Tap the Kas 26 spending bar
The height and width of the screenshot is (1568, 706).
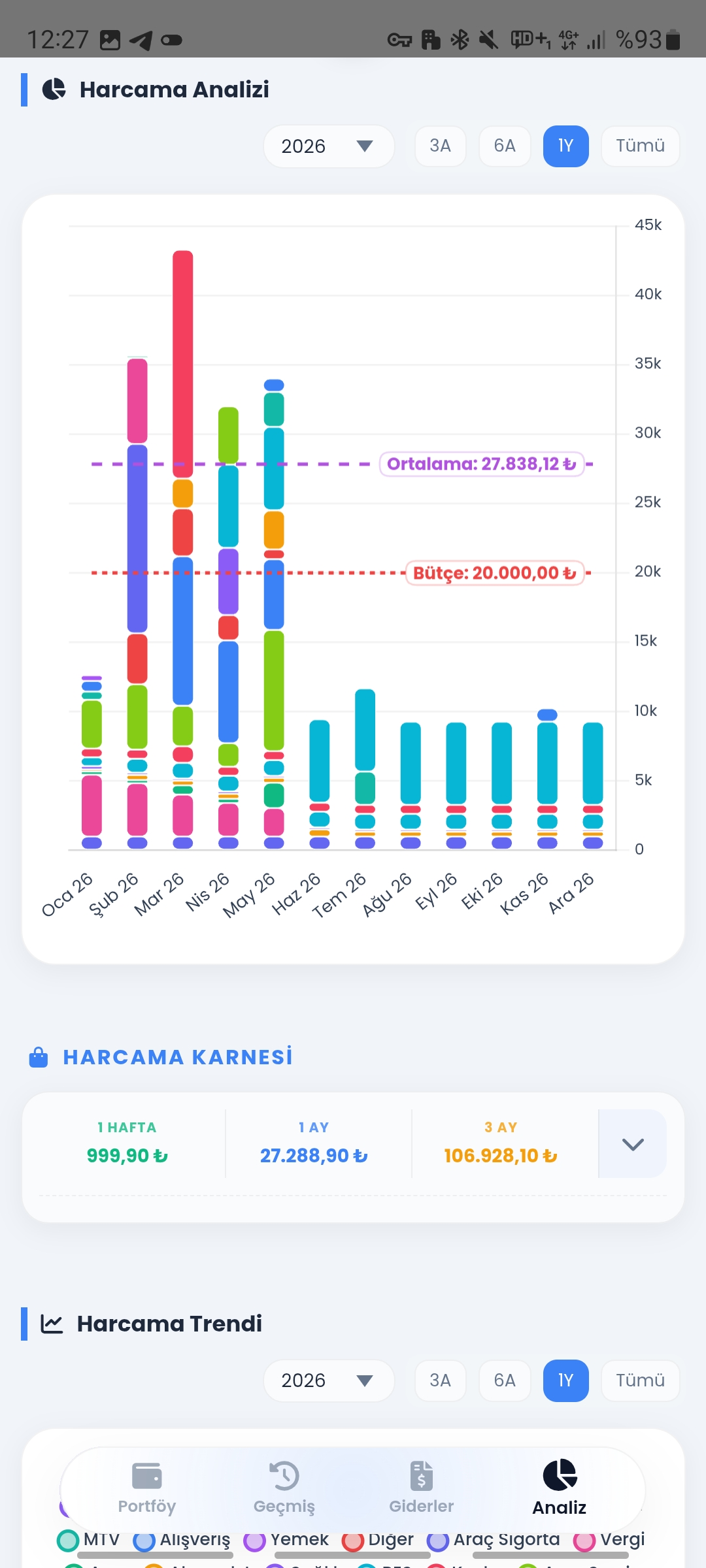(x=547, y=779)
